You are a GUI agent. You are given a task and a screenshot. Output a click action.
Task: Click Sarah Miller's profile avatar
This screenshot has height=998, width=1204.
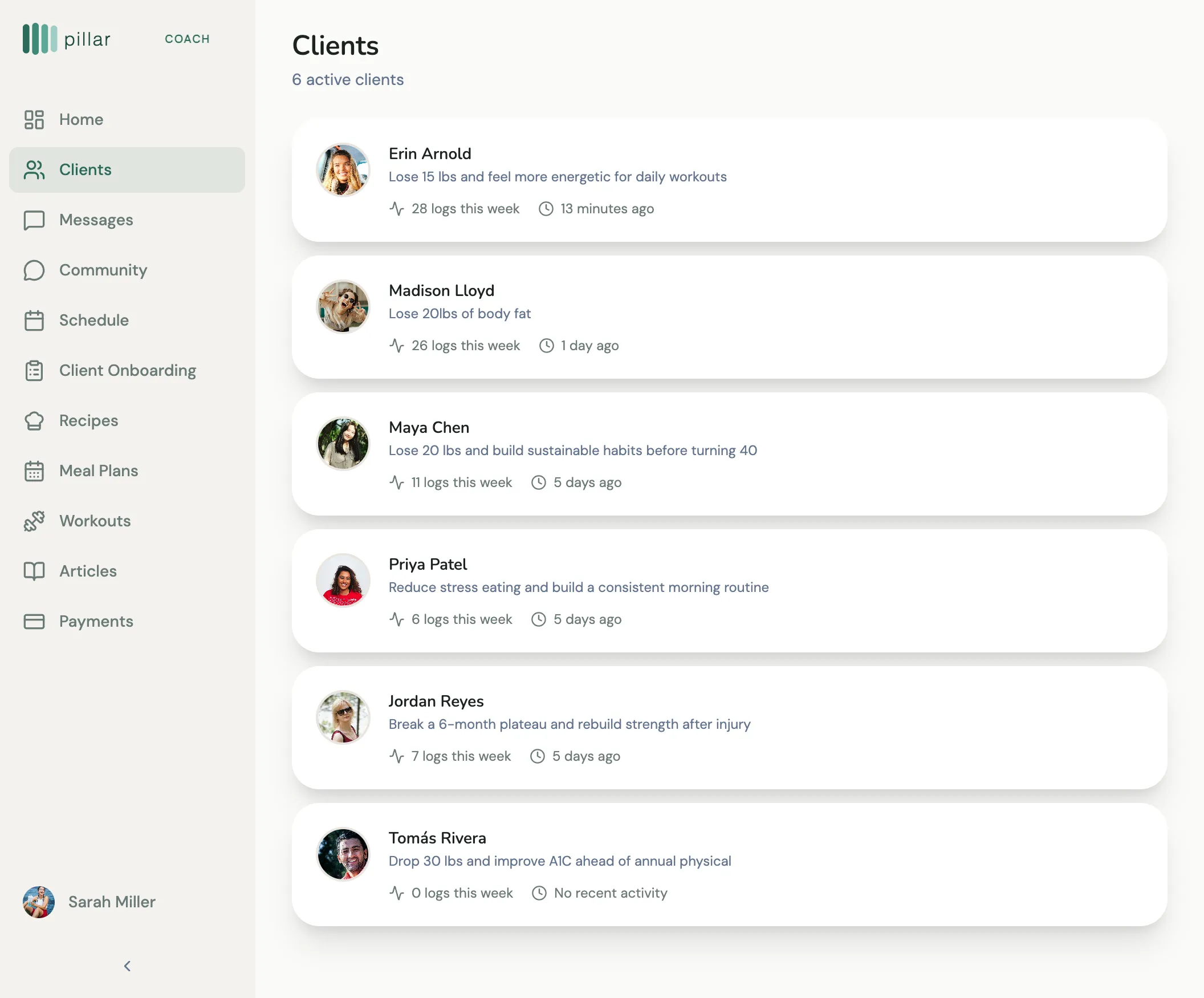tap(38, 902)
